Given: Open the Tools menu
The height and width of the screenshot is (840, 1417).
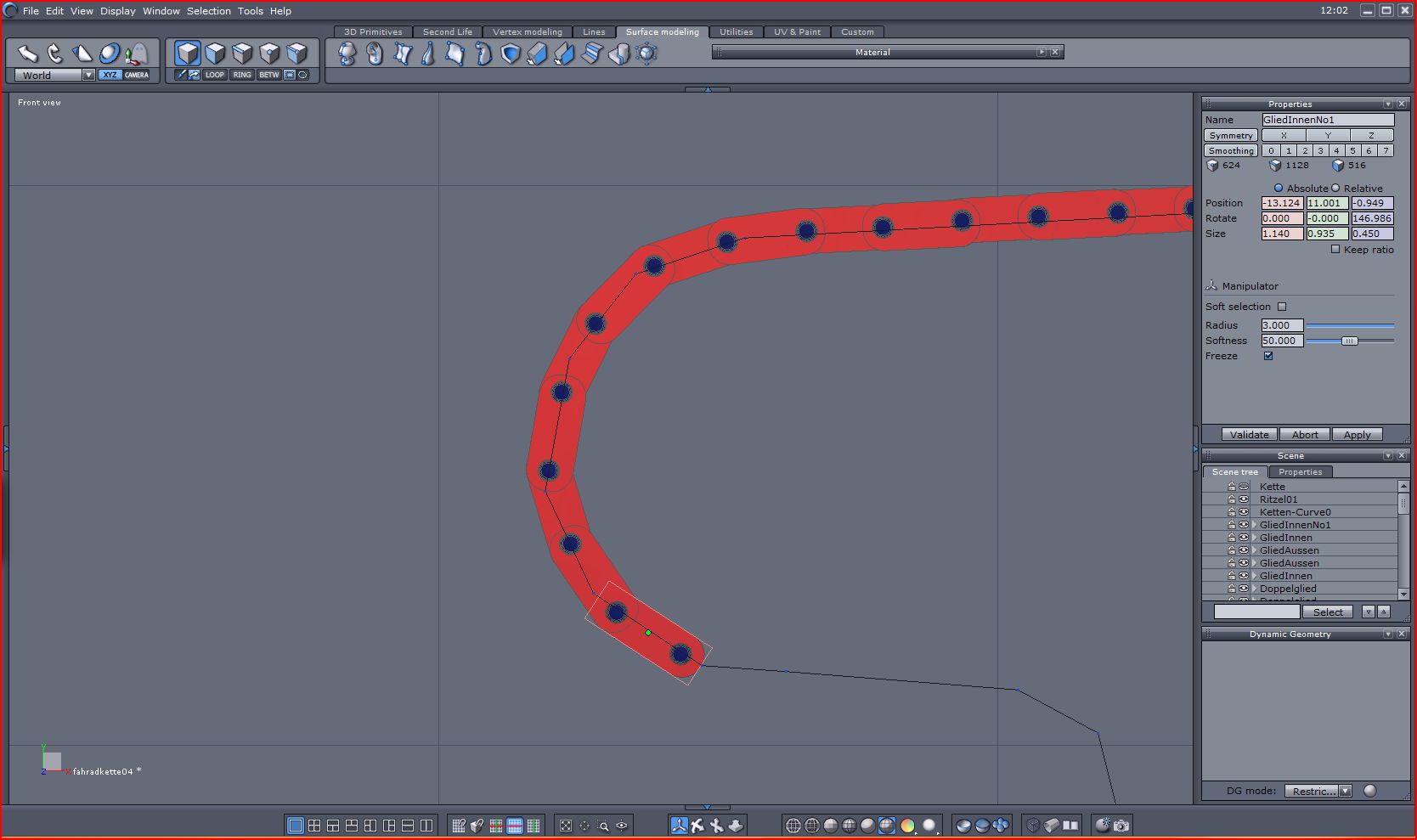Looking at the screenshot, I should 251,11.
